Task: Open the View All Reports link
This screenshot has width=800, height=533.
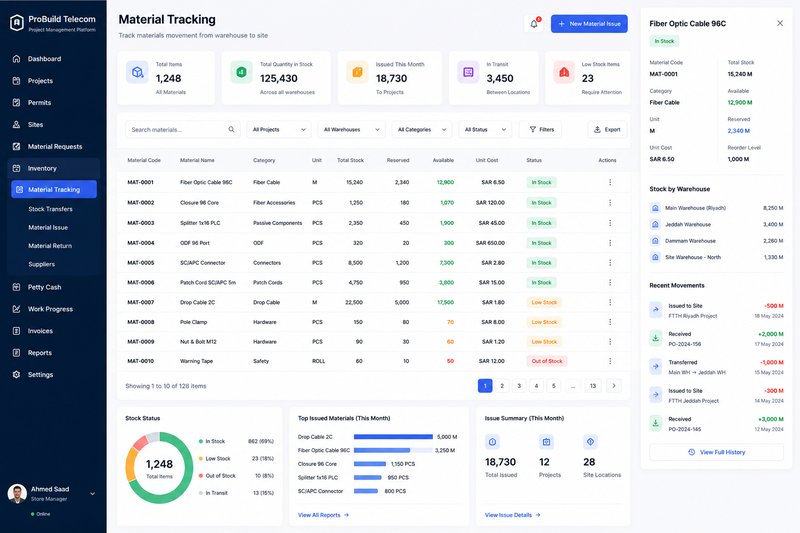Action: (x=323, y=515)
